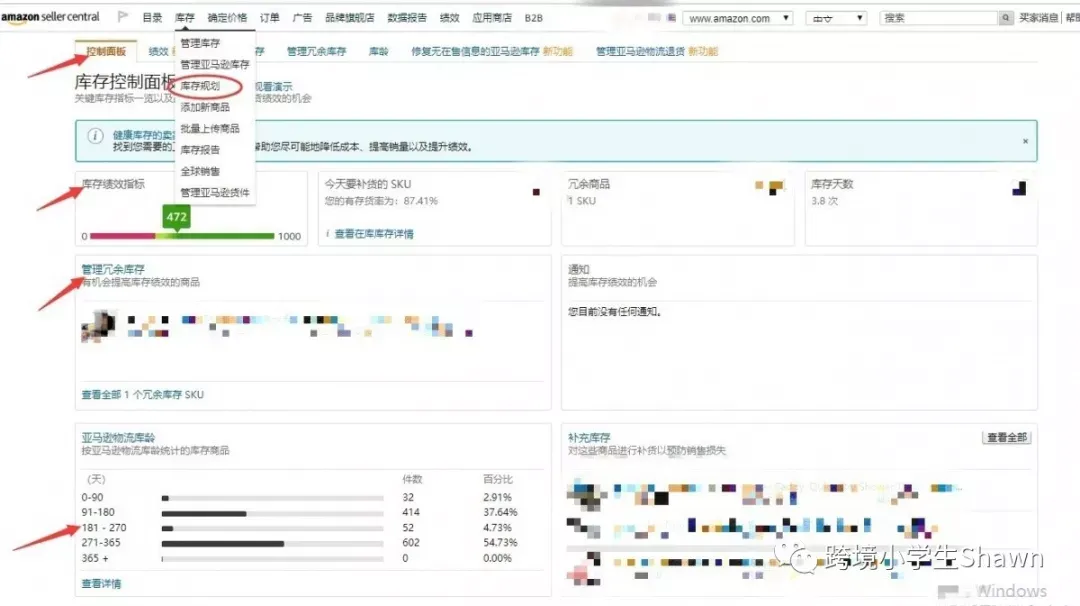Click the 库存天数 chart icon
Image resolution: width=1080 pixels, height=606 pixels.
[x=1019, y=187]
